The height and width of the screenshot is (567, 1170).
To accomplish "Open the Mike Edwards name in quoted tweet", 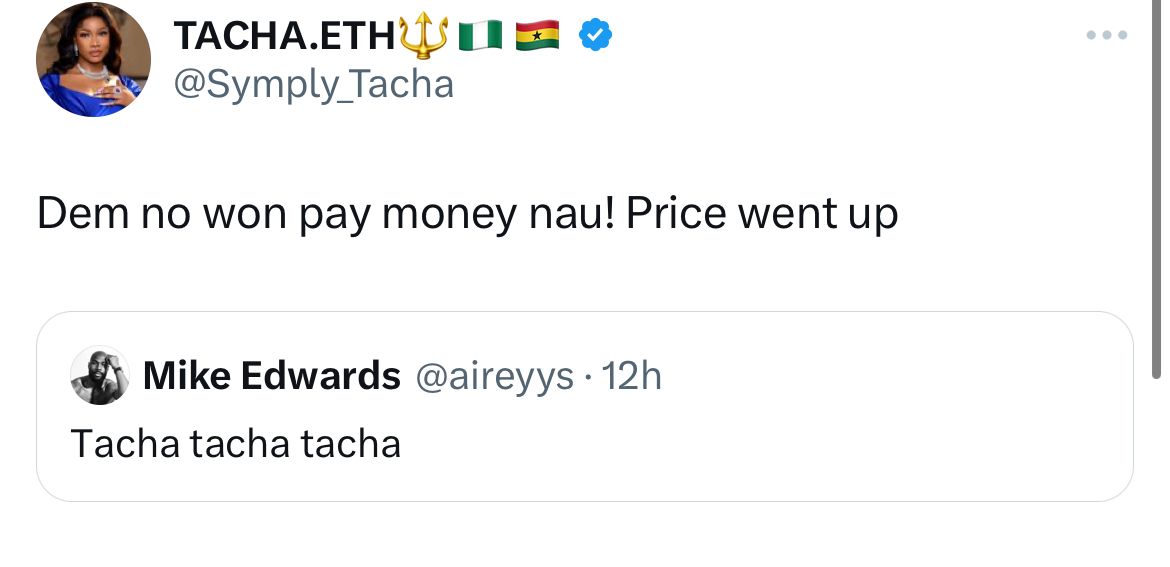I will [272, 375].
